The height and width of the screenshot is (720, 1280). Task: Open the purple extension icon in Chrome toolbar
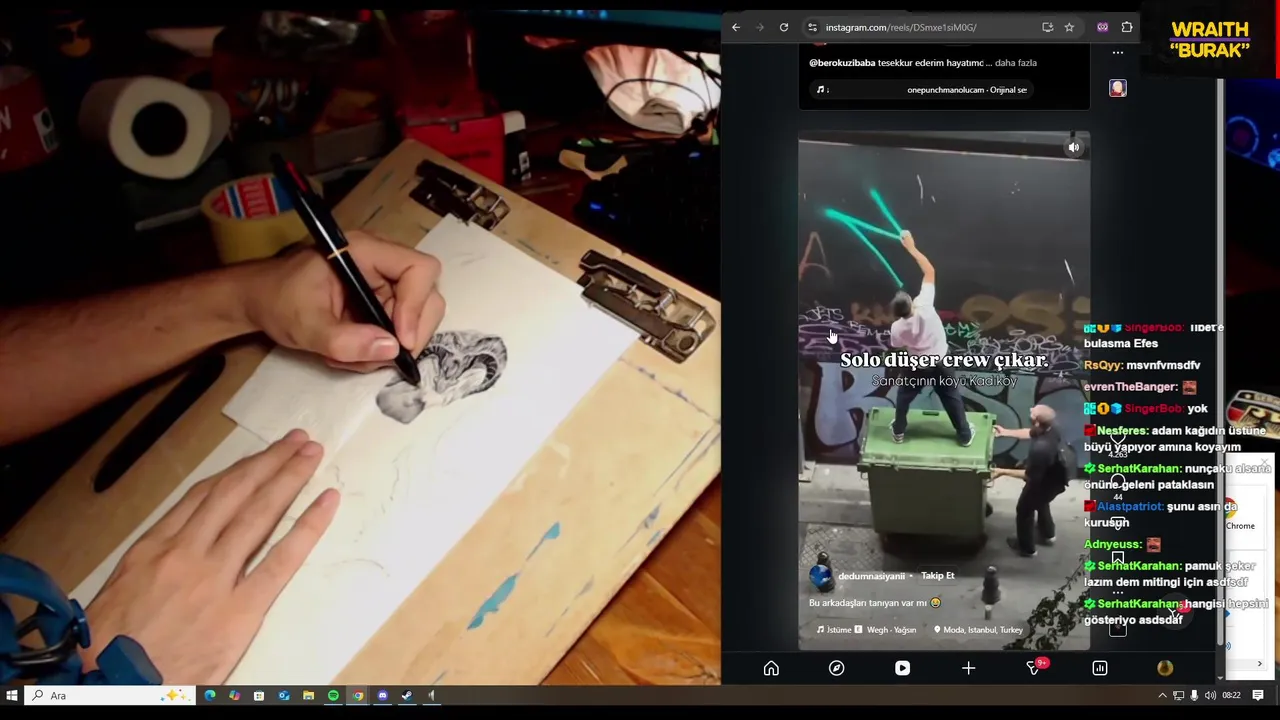click(1102, 27)
